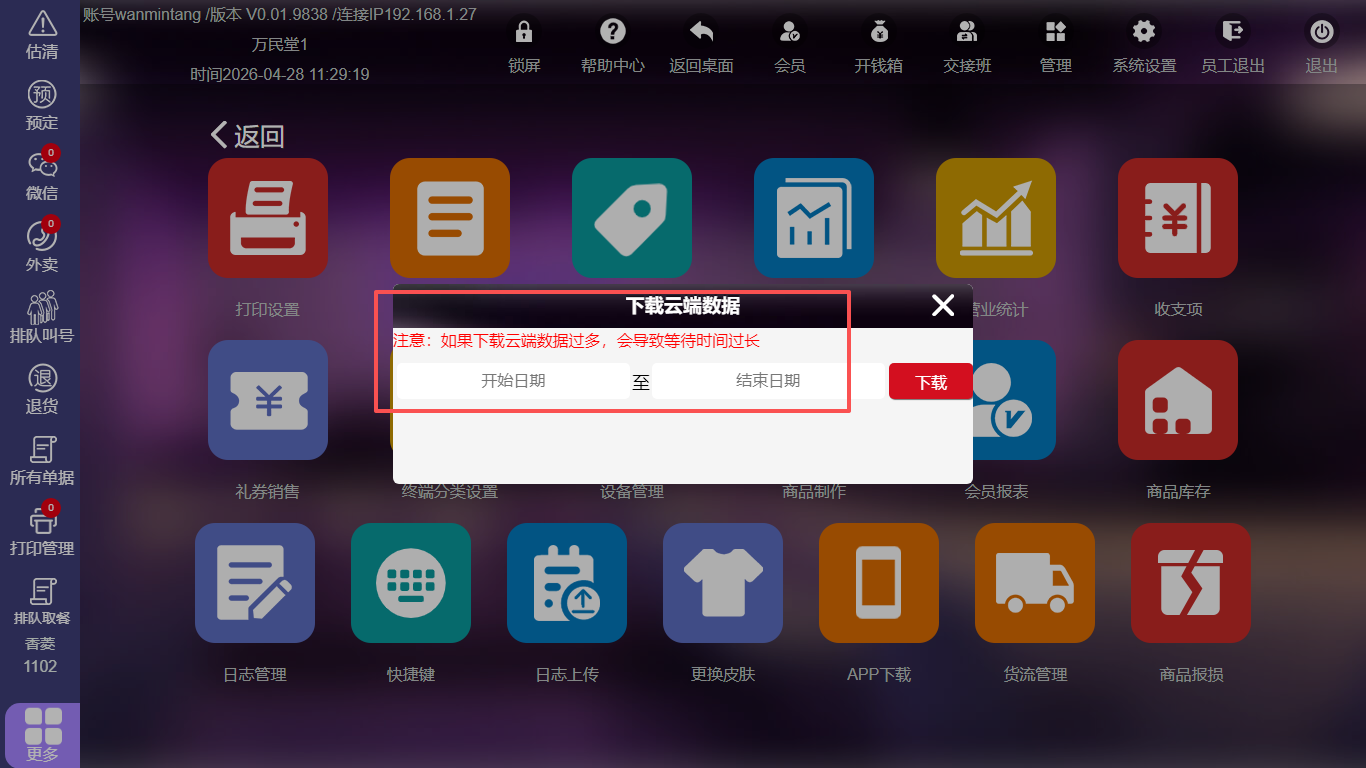Screen dimensions: 1366x768
Task: Select 估清 in the left sidebar
Action: pyautogui.click(x=41, y=34)
